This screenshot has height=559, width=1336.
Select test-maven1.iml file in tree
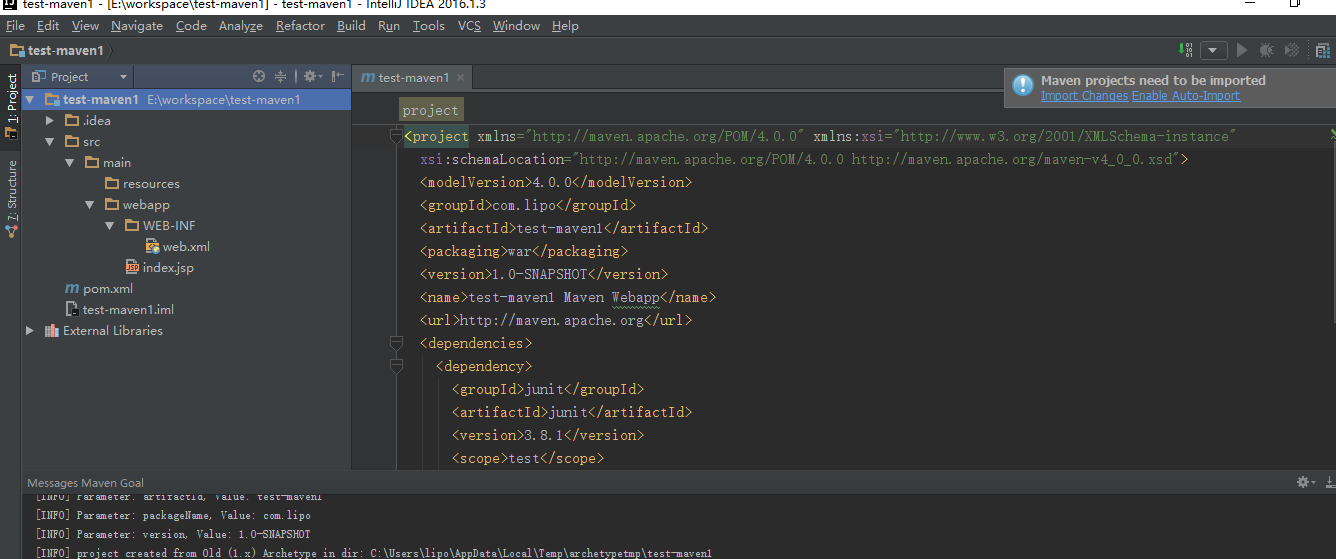128,309
